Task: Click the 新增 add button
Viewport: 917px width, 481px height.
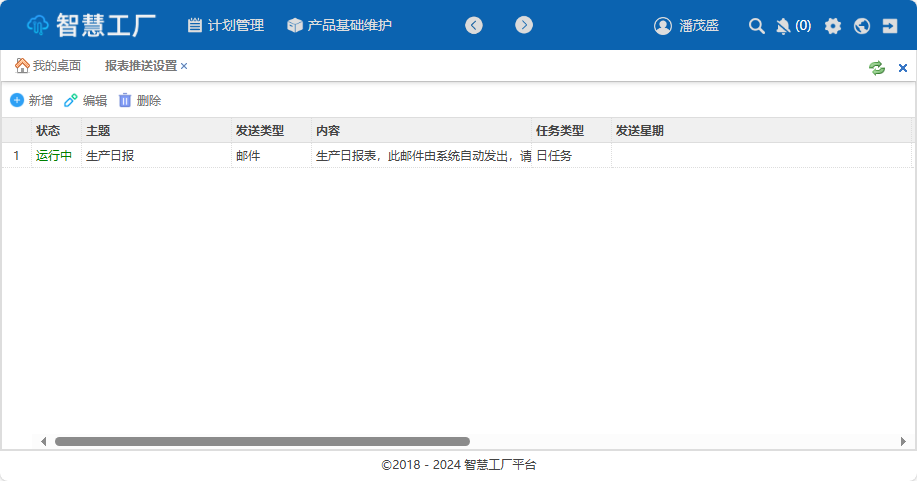Action: (31, 100)
